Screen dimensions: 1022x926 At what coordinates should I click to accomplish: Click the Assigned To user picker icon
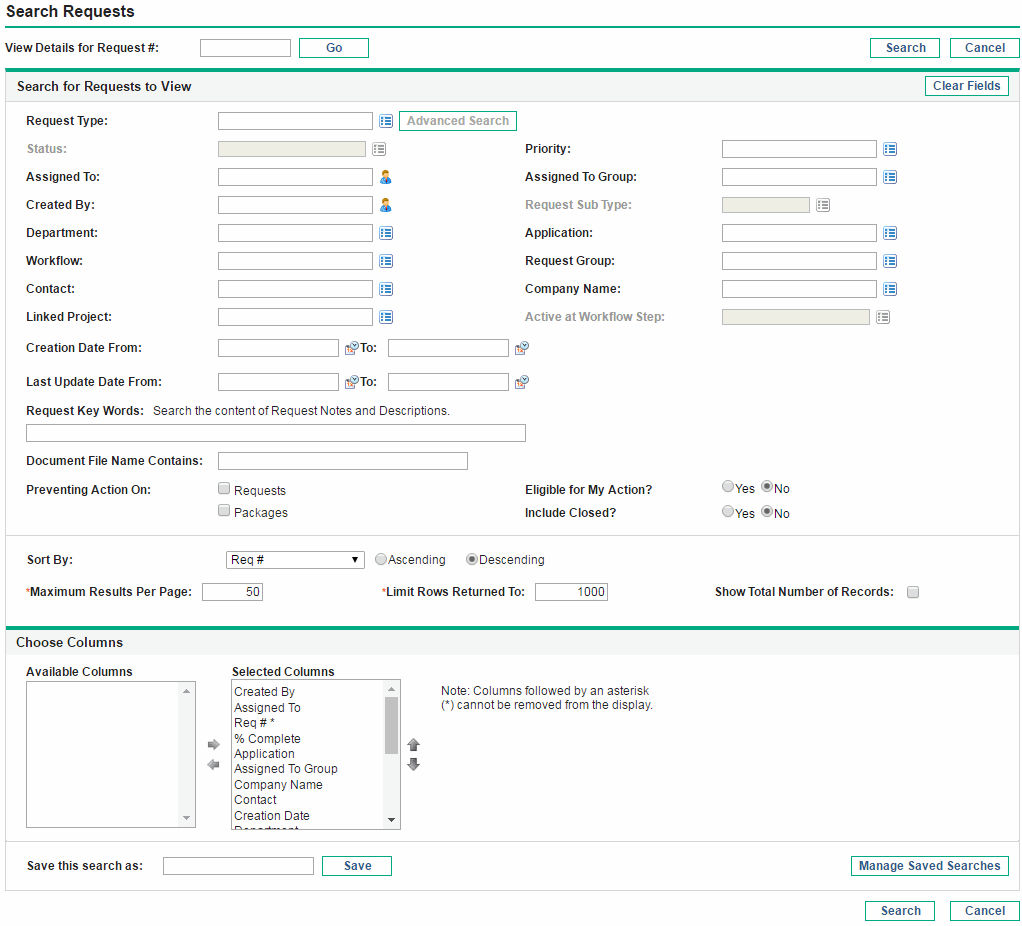click(x=386, y=176)
